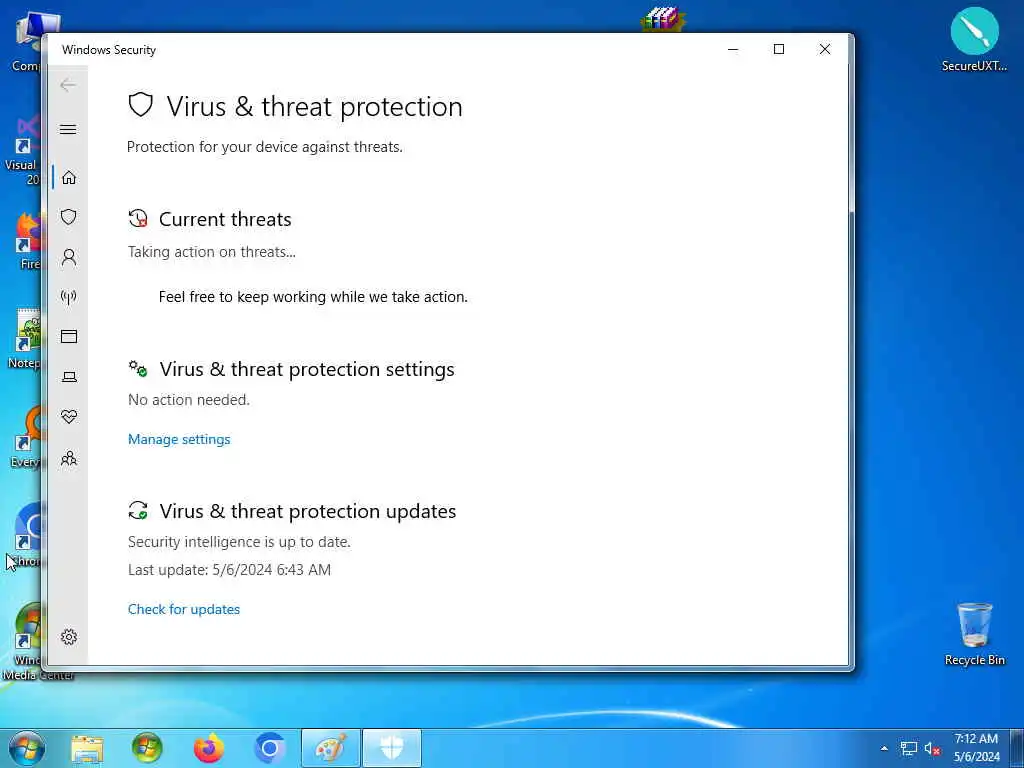
Task: Open Manage settings link
Action: point(179,440)
